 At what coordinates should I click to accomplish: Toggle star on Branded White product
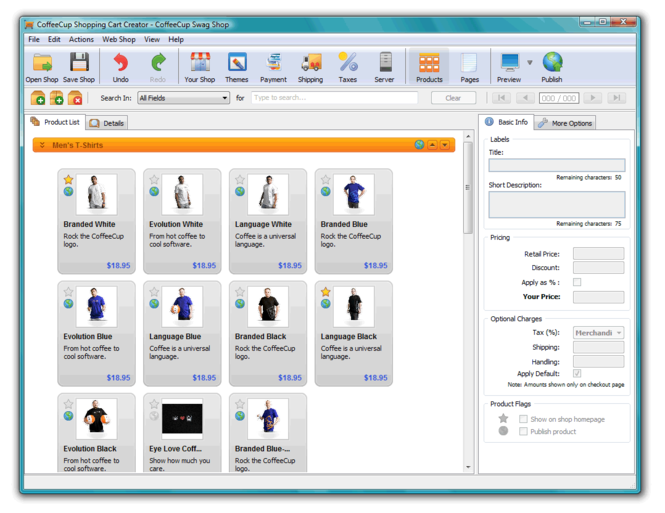coord(68,179)
